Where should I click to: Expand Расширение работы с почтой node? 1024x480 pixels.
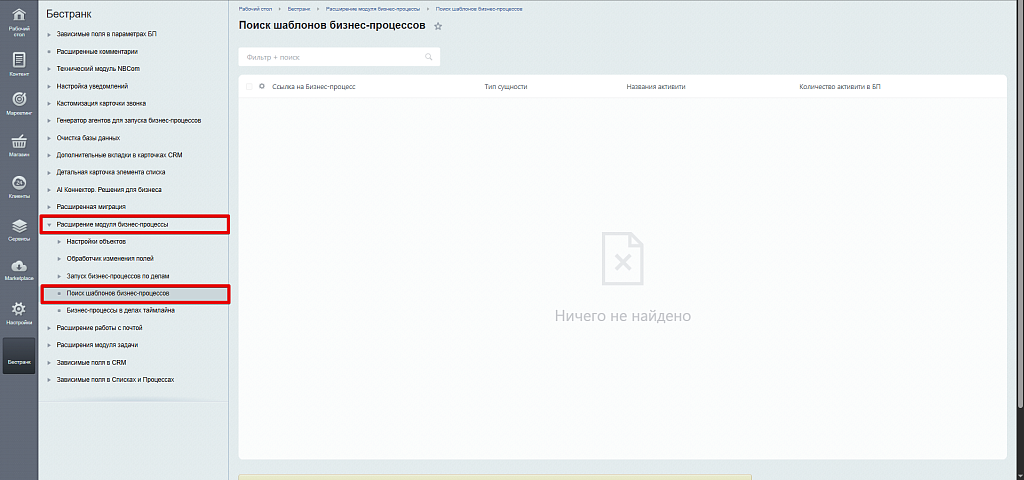pyautogui.click(x=49, y=328)
